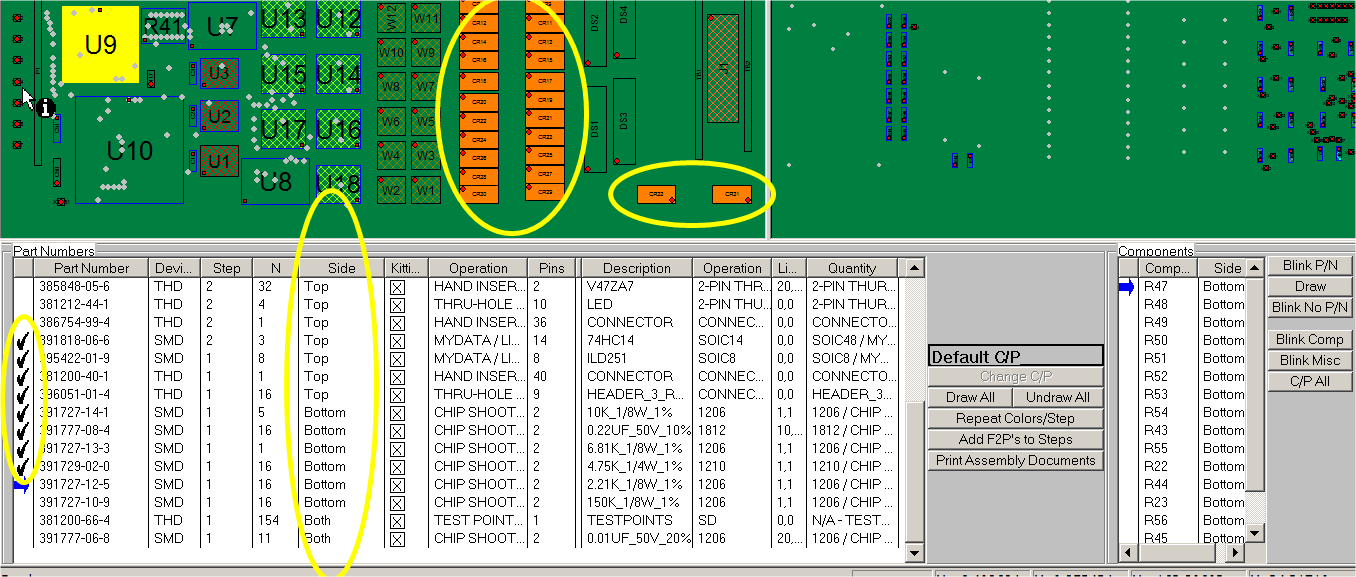Select the red-hatched U3 component
Screen dimensions: 1356x577
click(x=219, y=73)
